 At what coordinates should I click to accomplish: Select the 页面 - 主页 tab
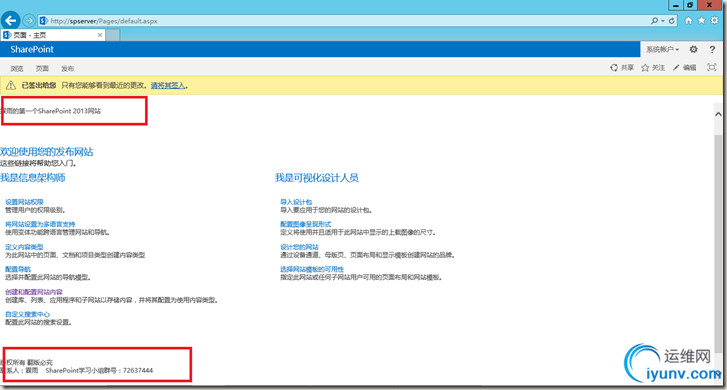[x=53, y=35]
